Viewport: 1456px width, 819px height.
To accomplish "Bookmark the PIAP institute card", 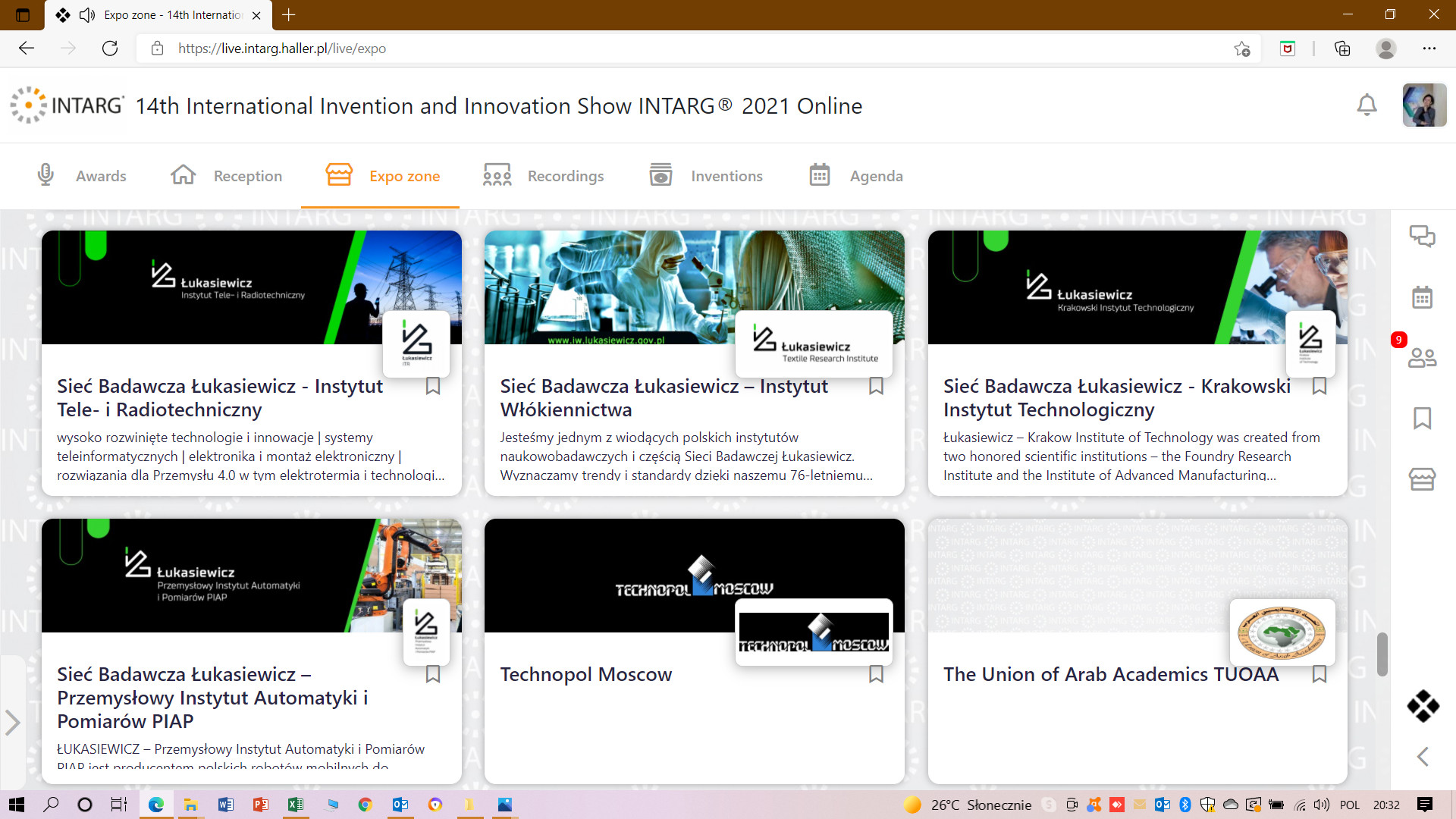I will [x=433, y=674].
